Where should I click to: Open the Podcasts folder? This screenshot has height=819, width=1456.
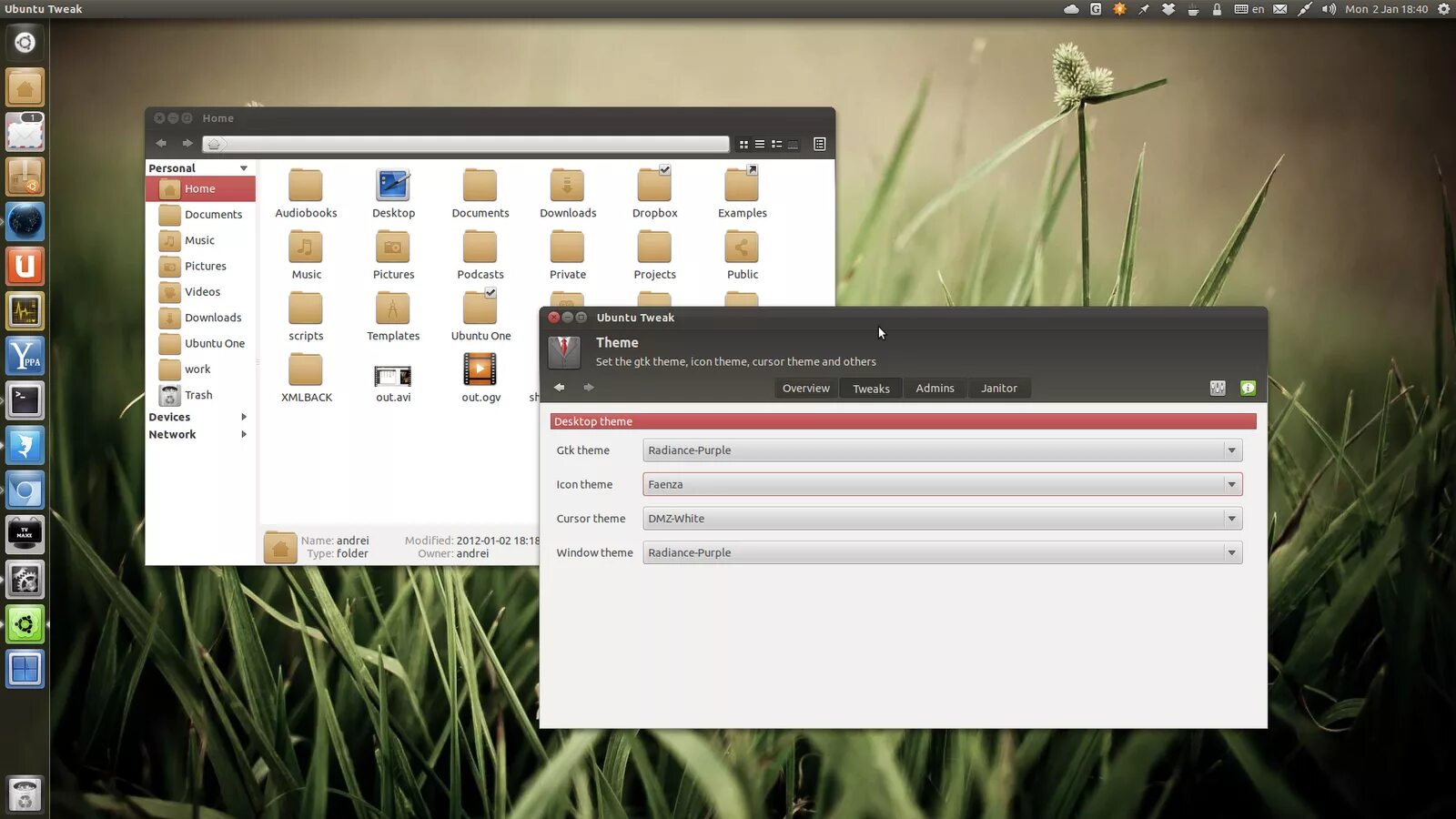coord(480,255)
